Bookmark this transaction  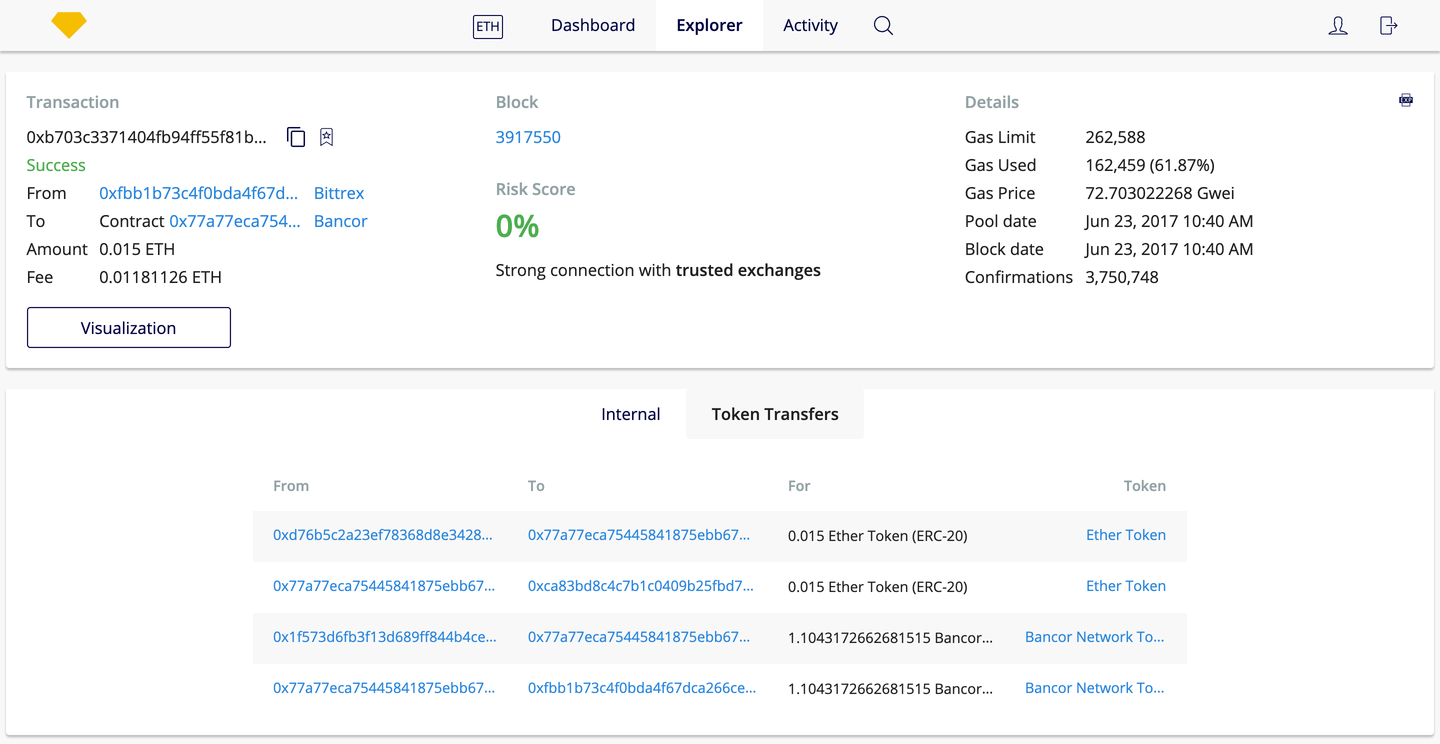pos(326,137)
